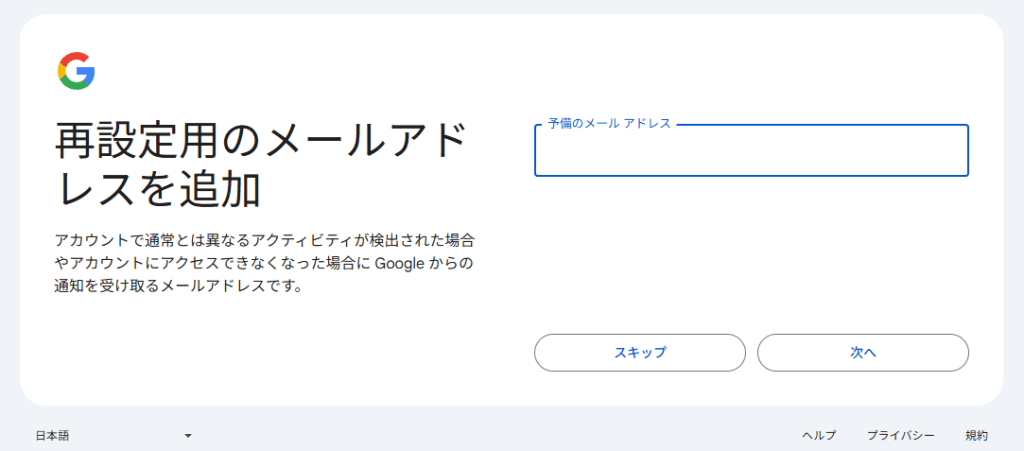Click the レスを追加 heading line
The image size is (1024, 451).
(158, 189)
